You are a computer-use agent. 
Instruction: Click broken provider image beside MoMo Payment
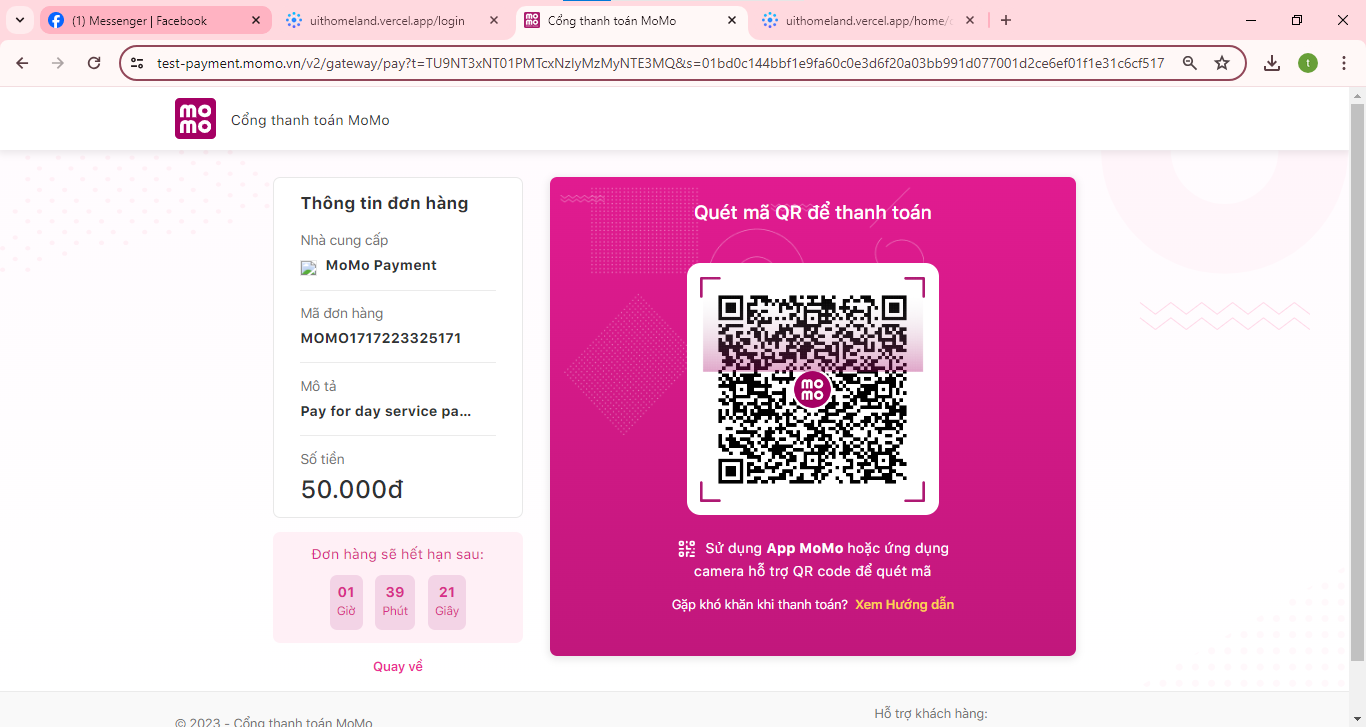(309, 268)
